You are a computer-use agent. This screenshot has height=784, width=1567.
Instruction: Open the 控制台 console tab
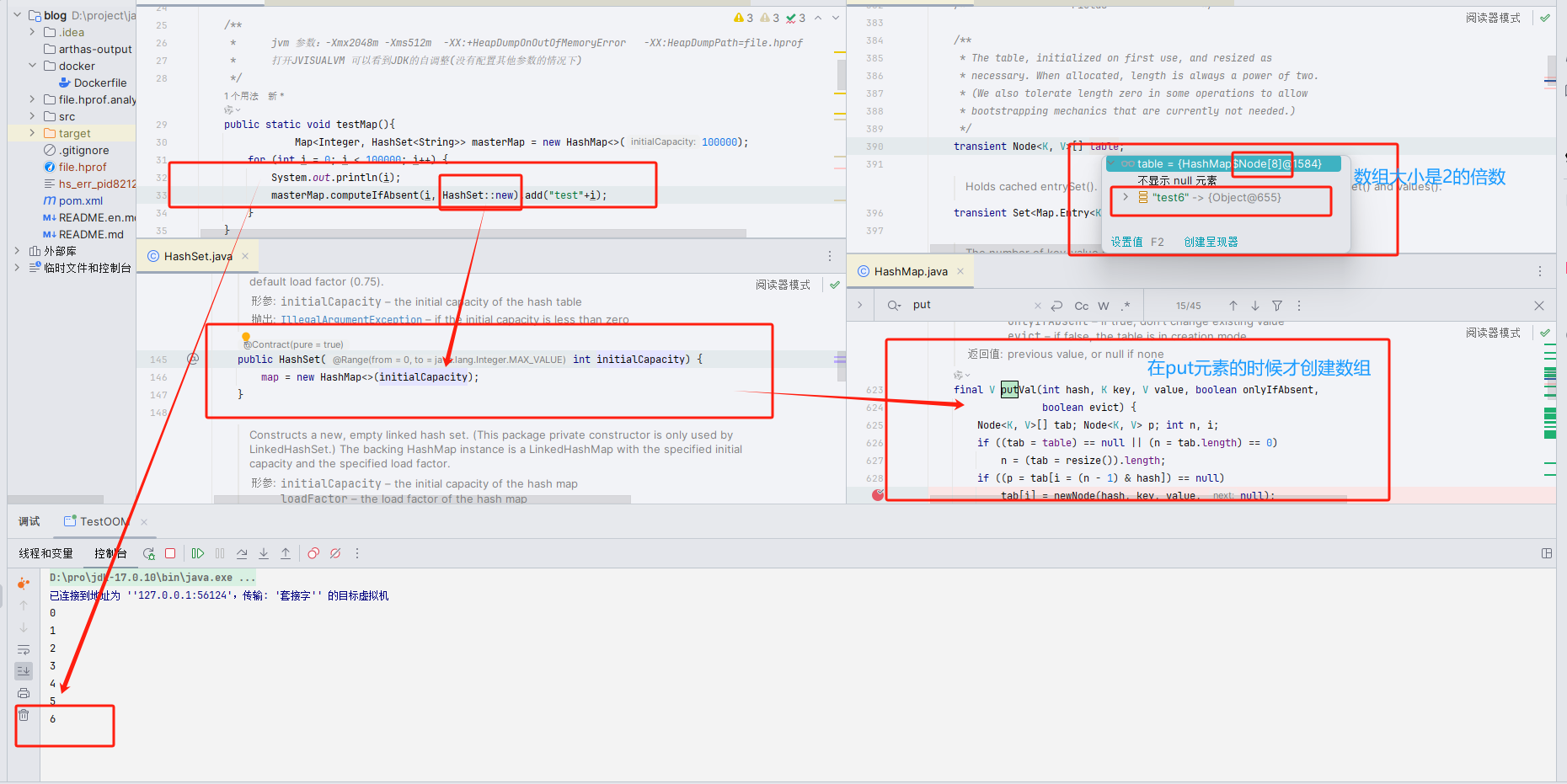[110, 553]
